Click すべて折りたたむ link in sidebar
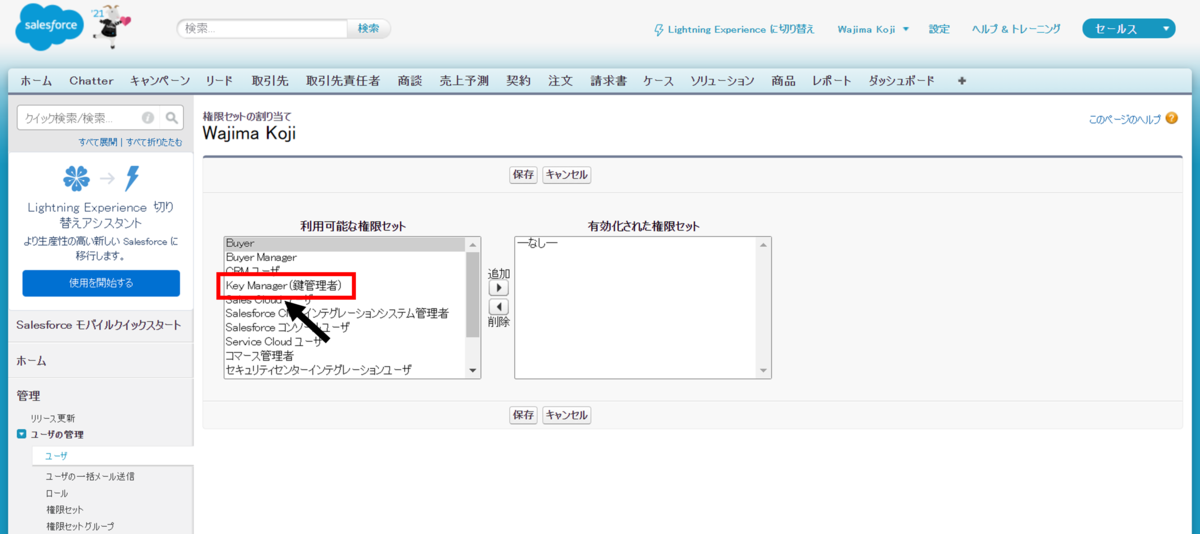Image resolution: width=1200 pixels, height=534 pixels. coord(153,142)
